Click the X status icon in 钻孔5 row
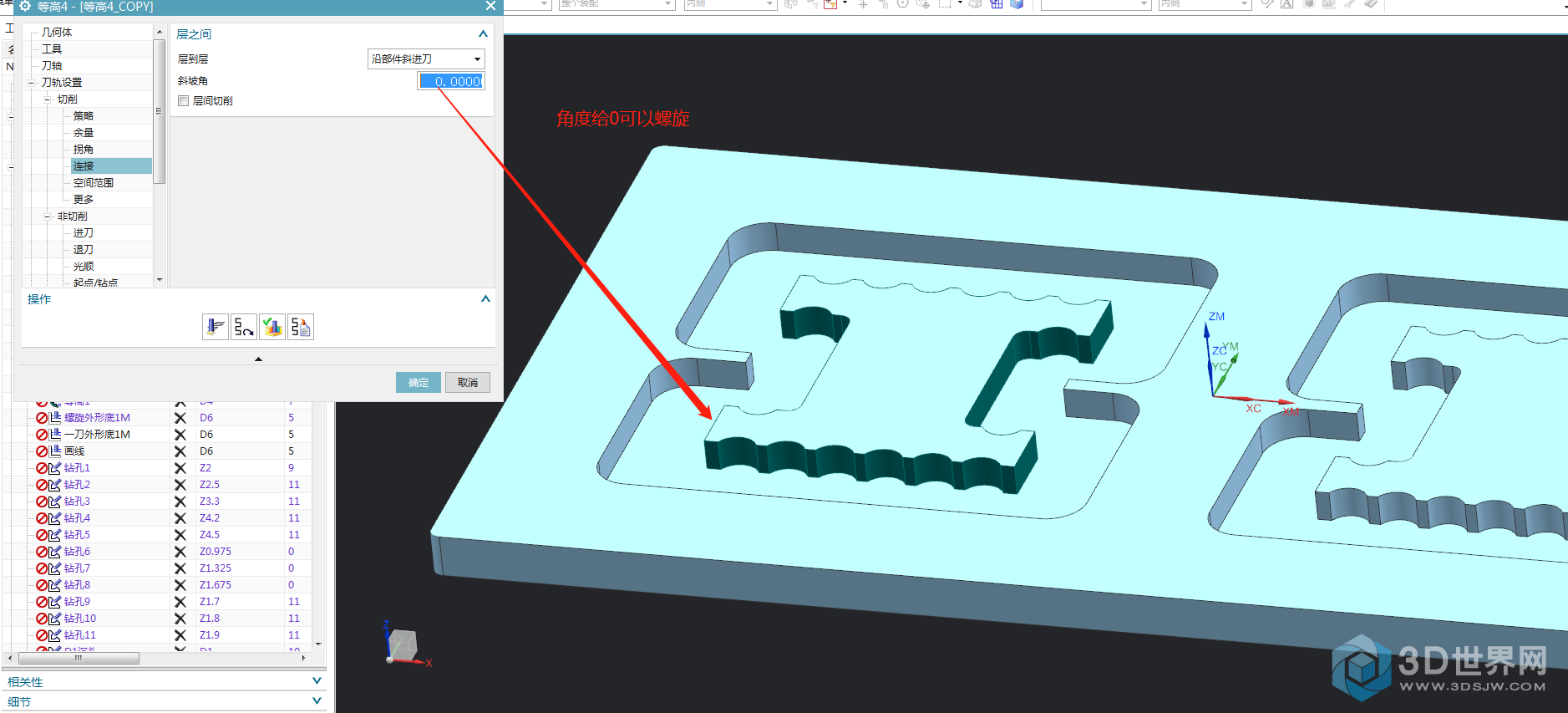Screen dimensions: 1568x713 click(x=180, y=535)
